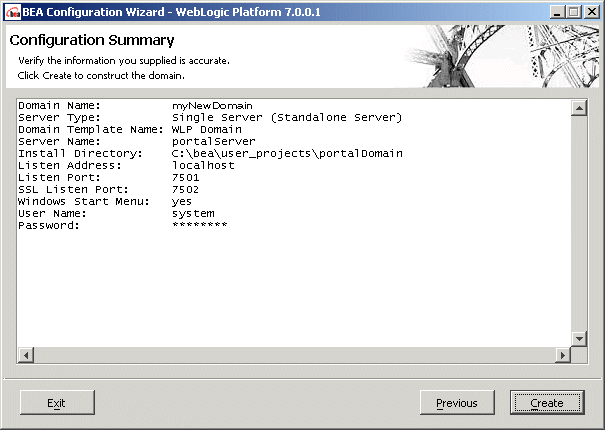Click the summary scrollbar up arrow
The height and width of the screenshot is (430, 605).
pyautogui.click(x=579, y=108)
